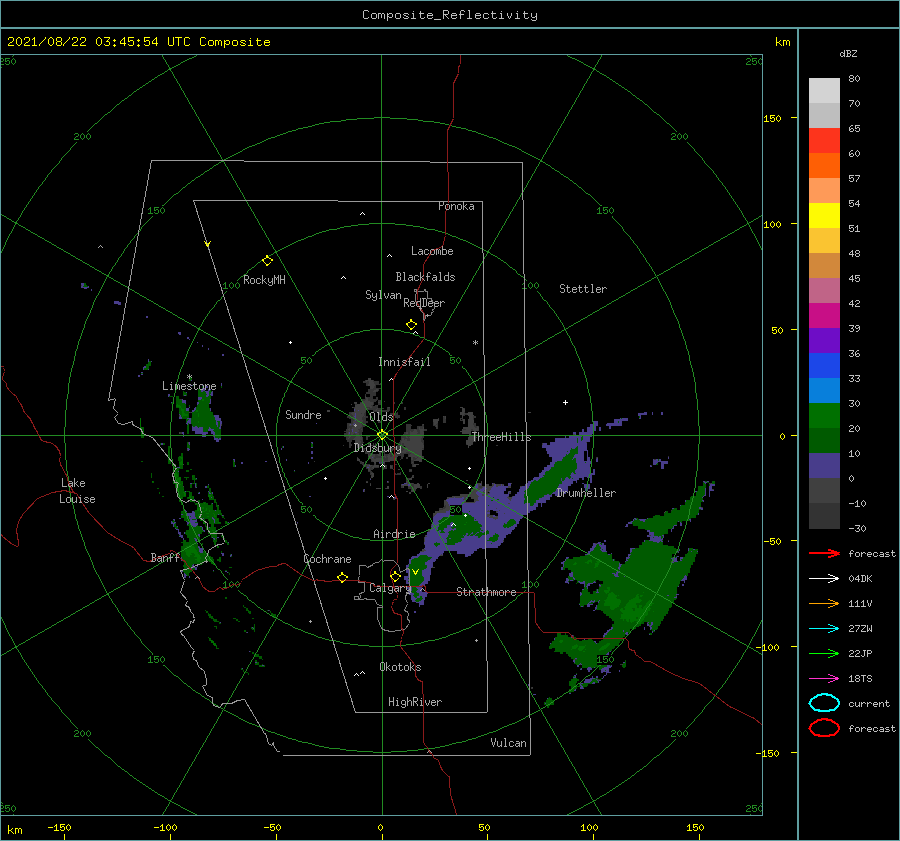Image resolution: width=900 pixels, height=841 pixels.
Task: Click the Lake Louise label
Action: (77, 491)
